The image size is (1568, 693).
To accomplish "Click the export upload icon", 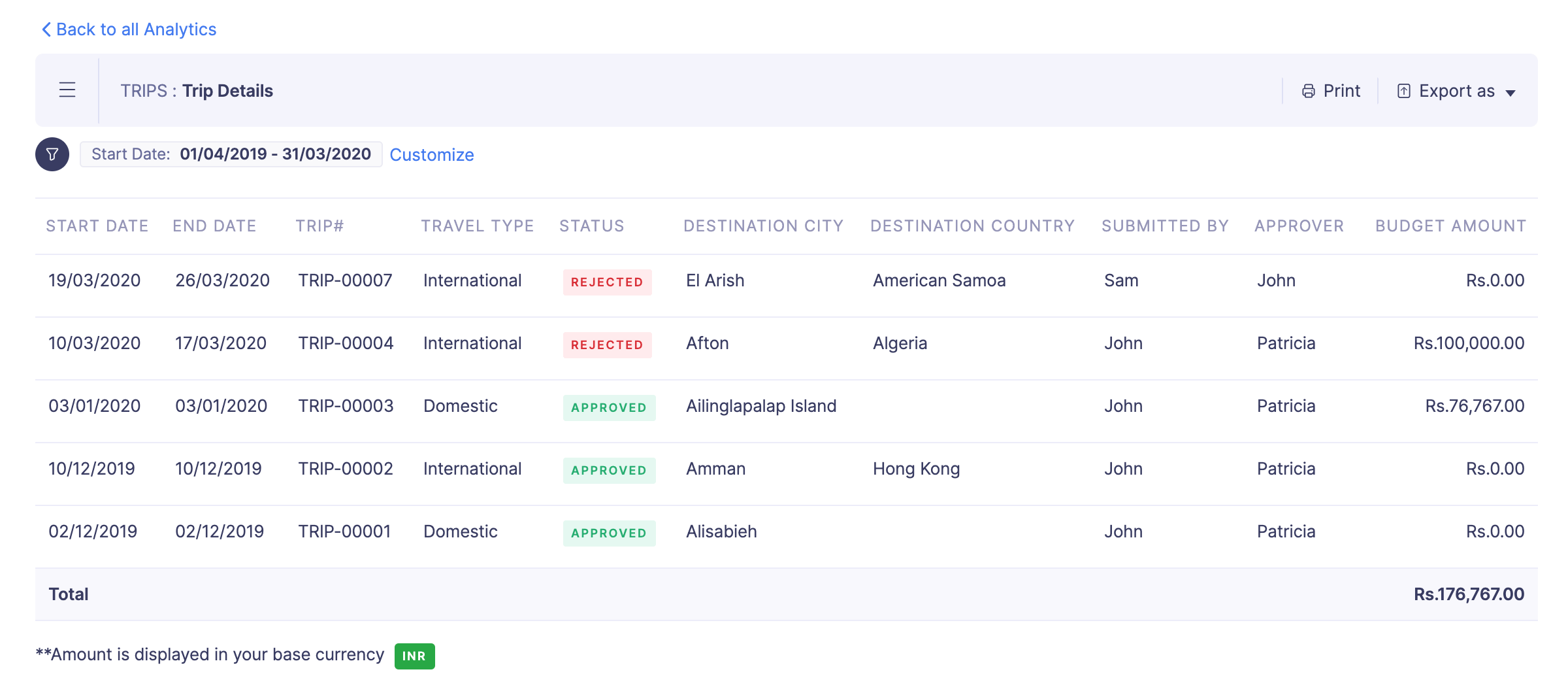I will click(1404, 91).
